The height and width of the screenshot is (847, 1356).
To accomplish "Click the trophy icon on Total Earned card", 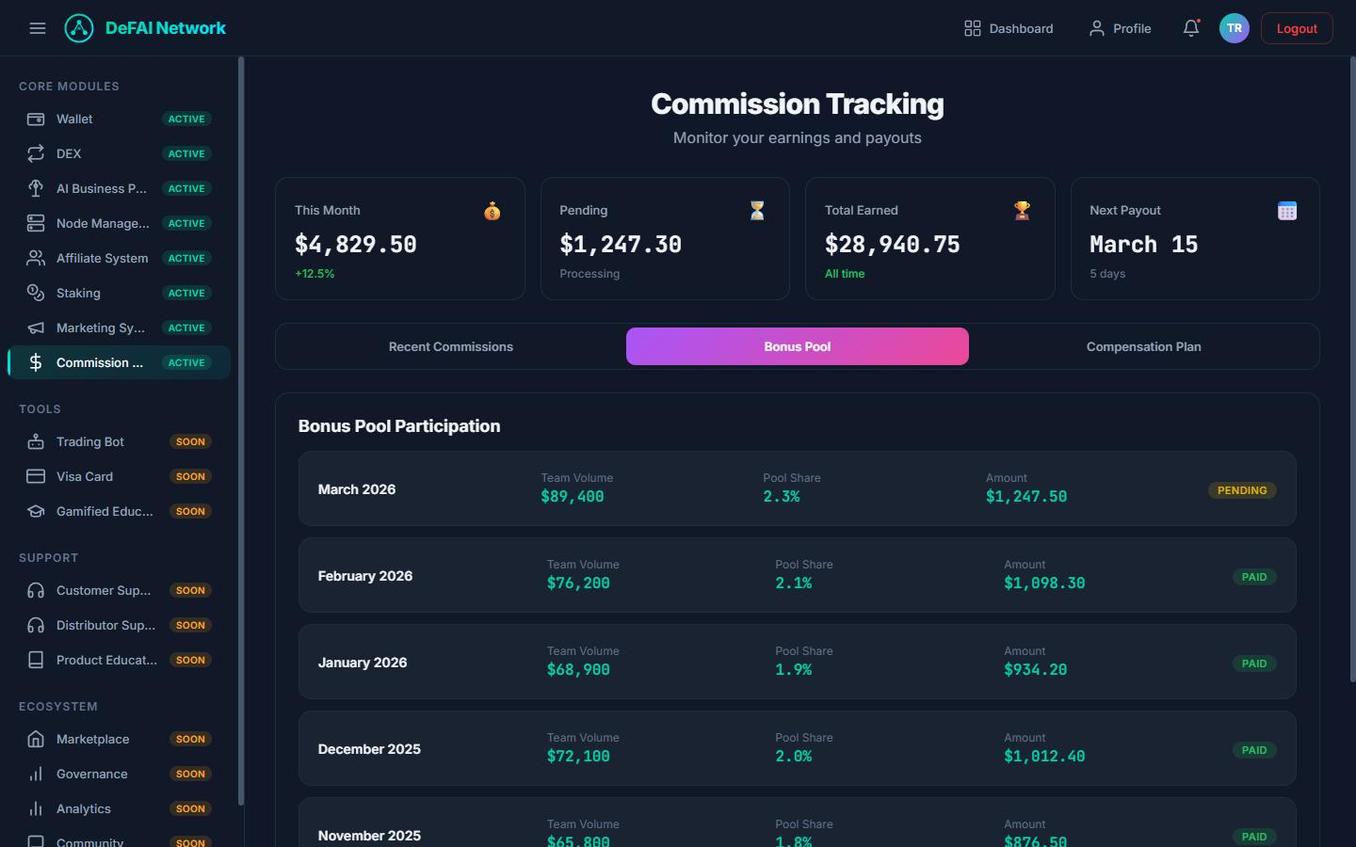I will [1022, 210].
